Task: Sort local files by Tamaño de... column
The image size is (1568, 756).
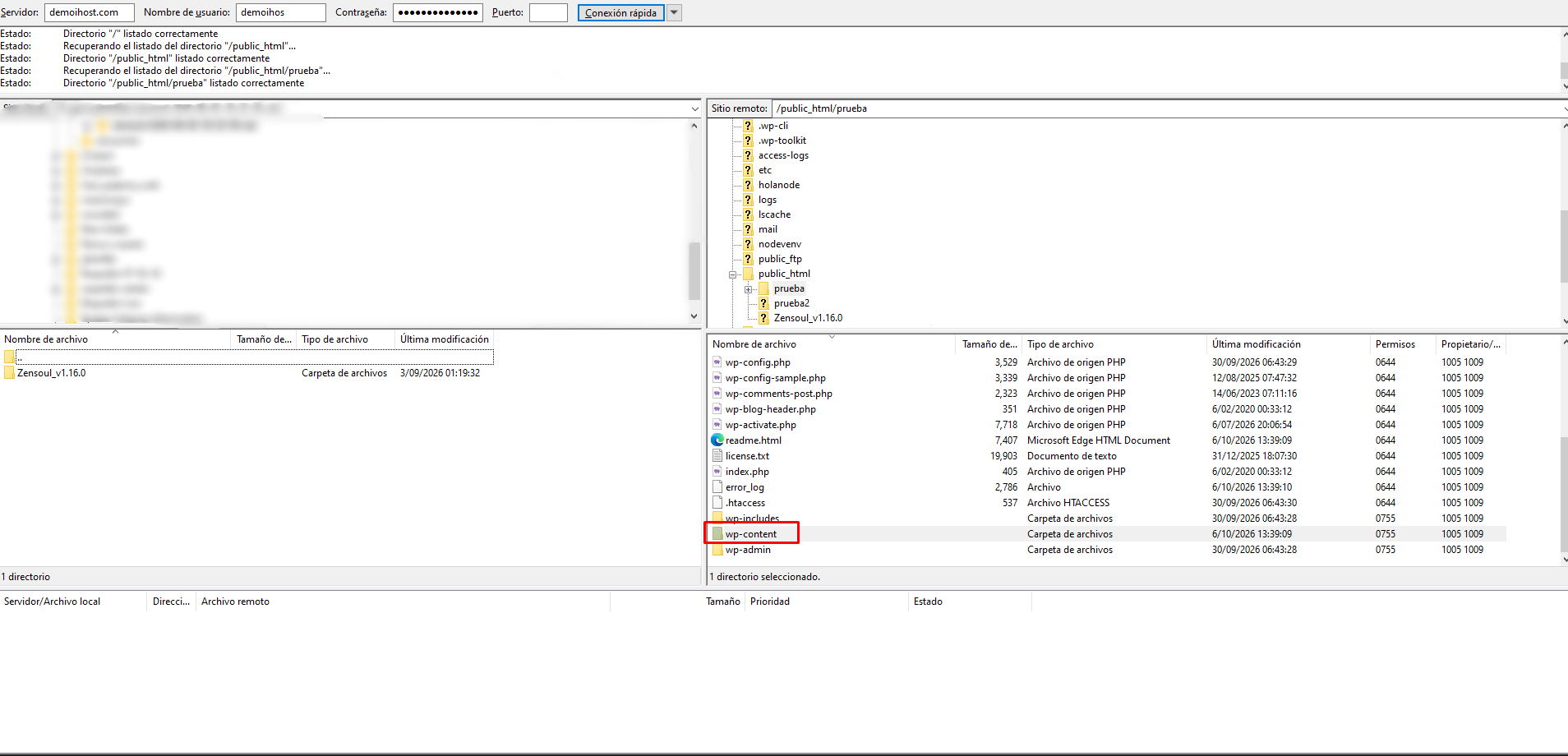Action: (x=264, y=339)
